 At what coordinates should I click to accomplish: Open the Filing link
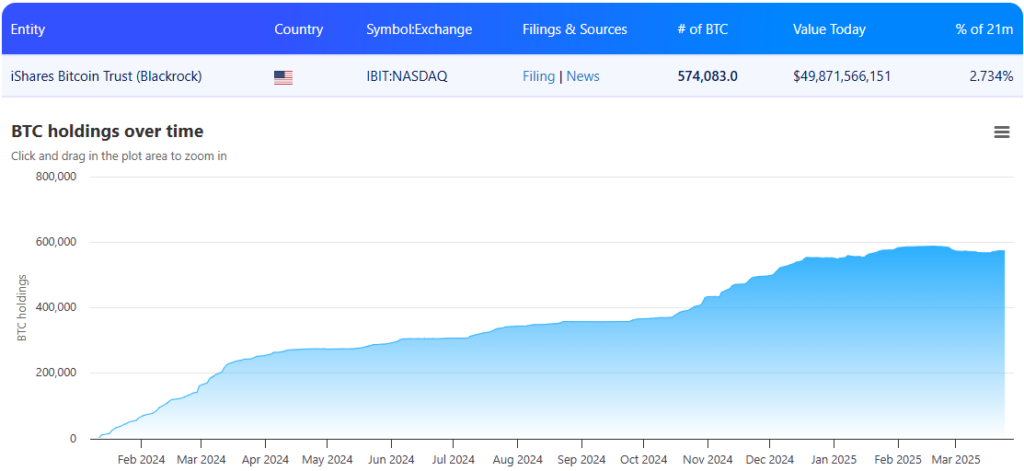pos(539,76)
